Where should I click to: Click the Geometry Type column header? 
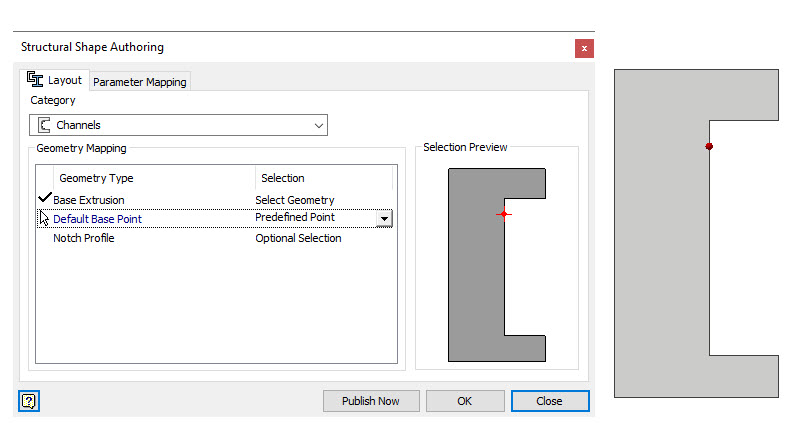(154, 178)
